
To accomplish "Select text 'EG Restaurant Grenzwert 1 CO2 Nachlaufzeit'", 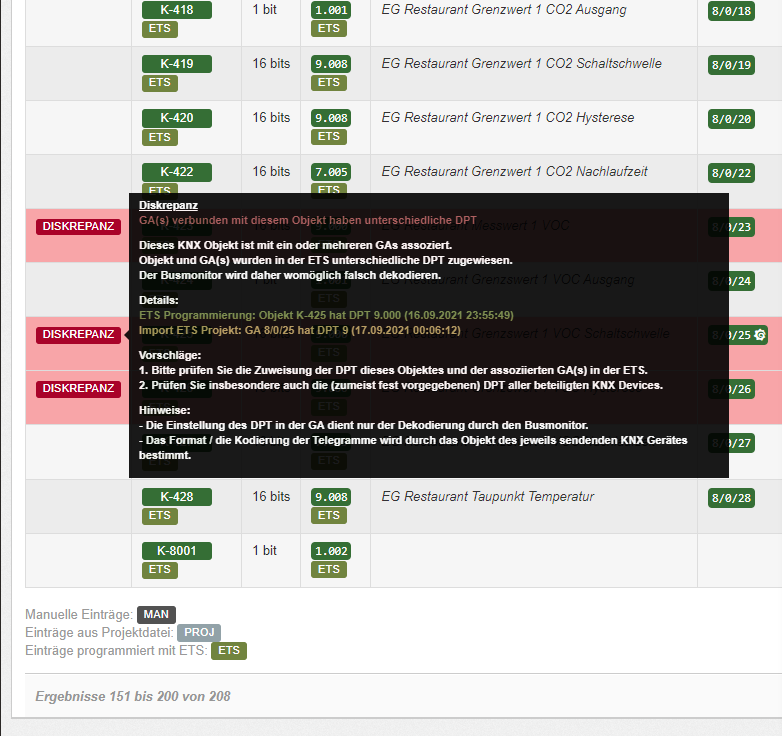I will click(x=514, y=172).
